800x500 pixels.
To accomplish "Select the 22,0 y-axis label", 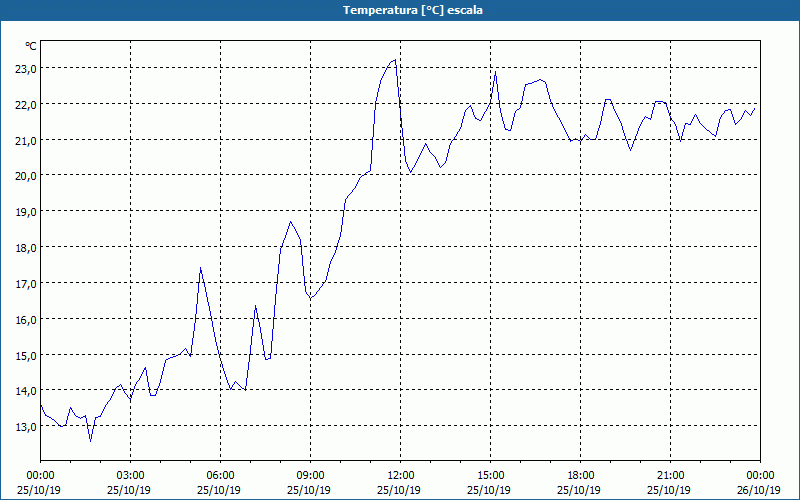I will click(25, 104).
